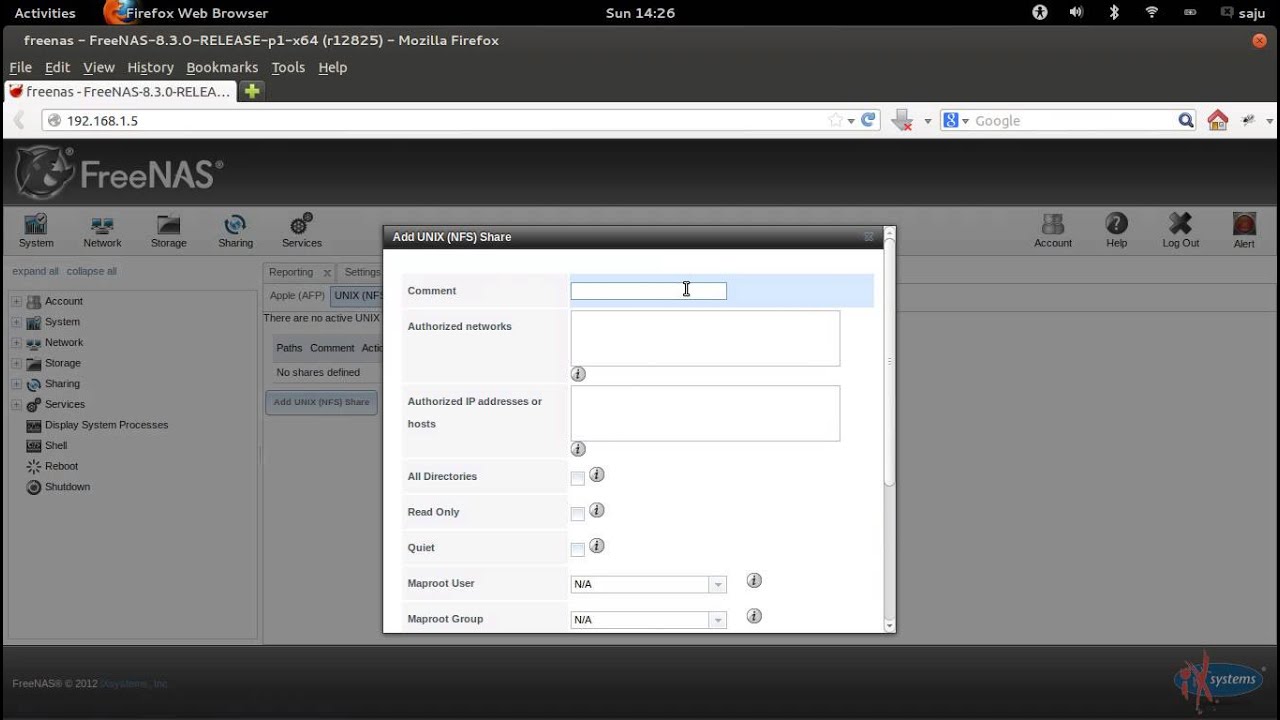Screen dimensions: 1280x720
Task: Select the Apple (AFP) tab
Action: click(x=297, y=296)
